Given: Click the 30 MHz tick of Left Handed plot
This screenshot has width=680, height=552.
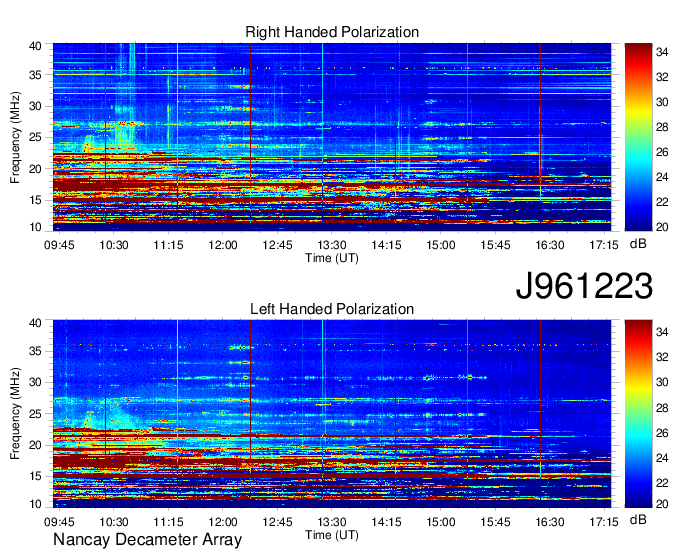Looking at the screenshot, I should pos(35,382).
